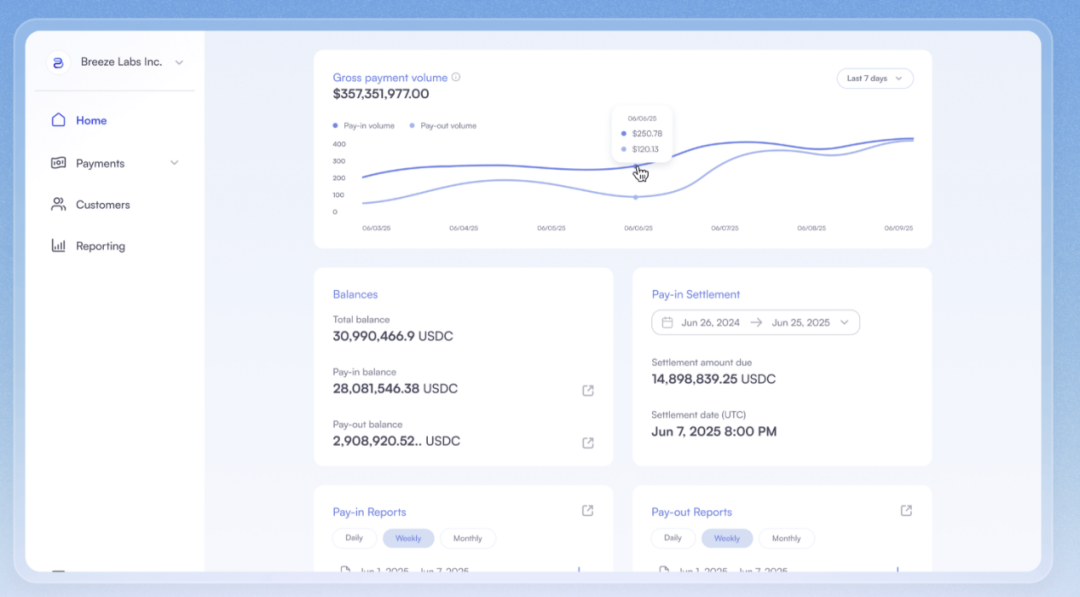Open Pay-in balance external link icon
The width and height of the screenshot is (1080, 597).
588,390
